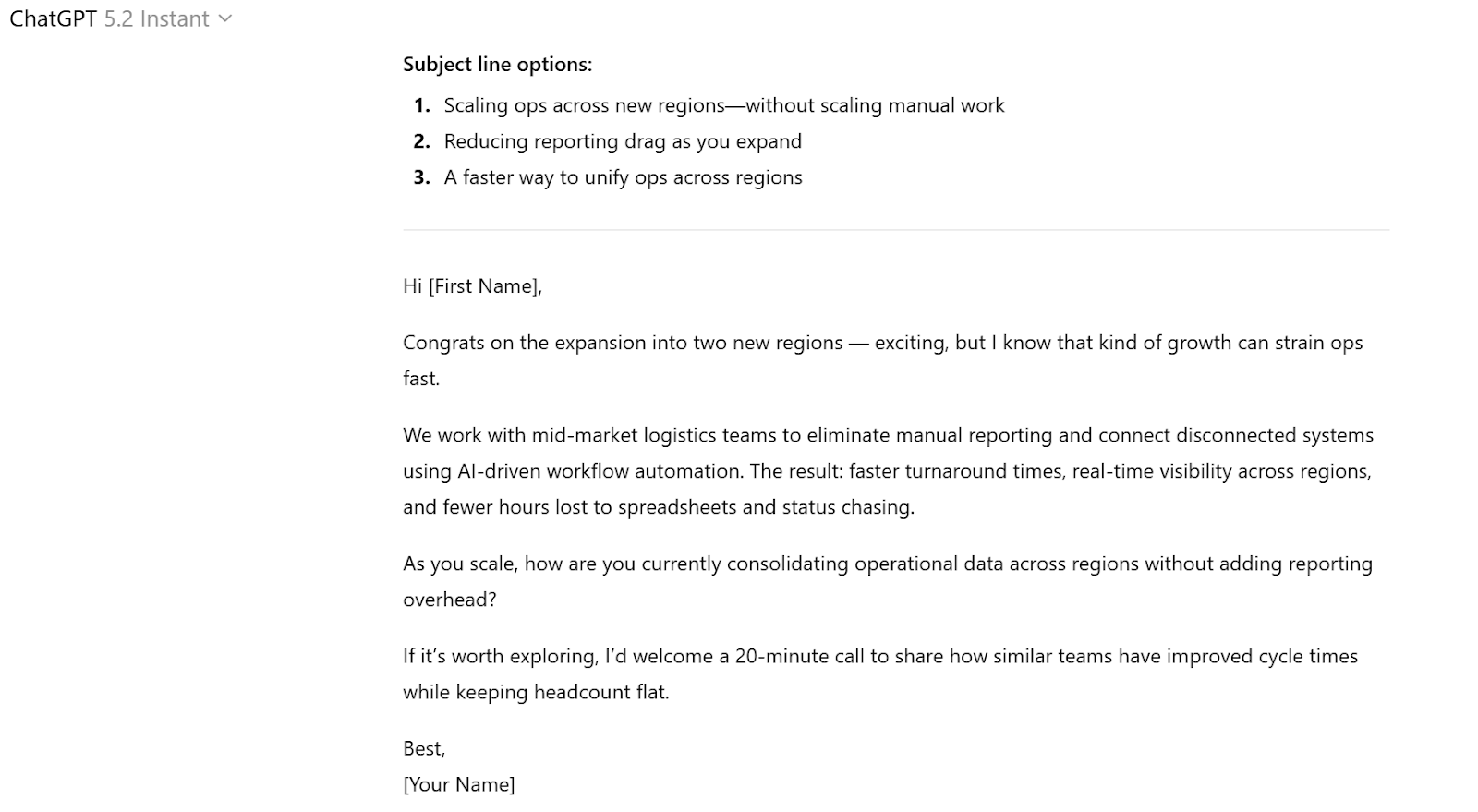Click the number 1 list marker
The image size is (1478, 812).
421,105
